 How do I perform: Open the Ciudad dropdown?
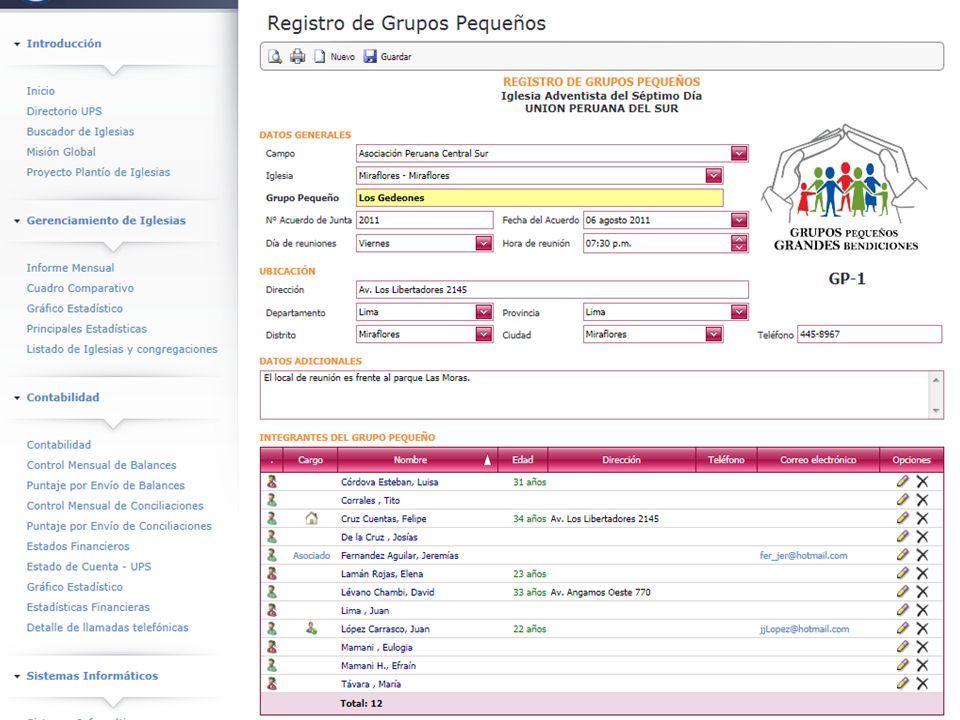(x=713, y=334)
